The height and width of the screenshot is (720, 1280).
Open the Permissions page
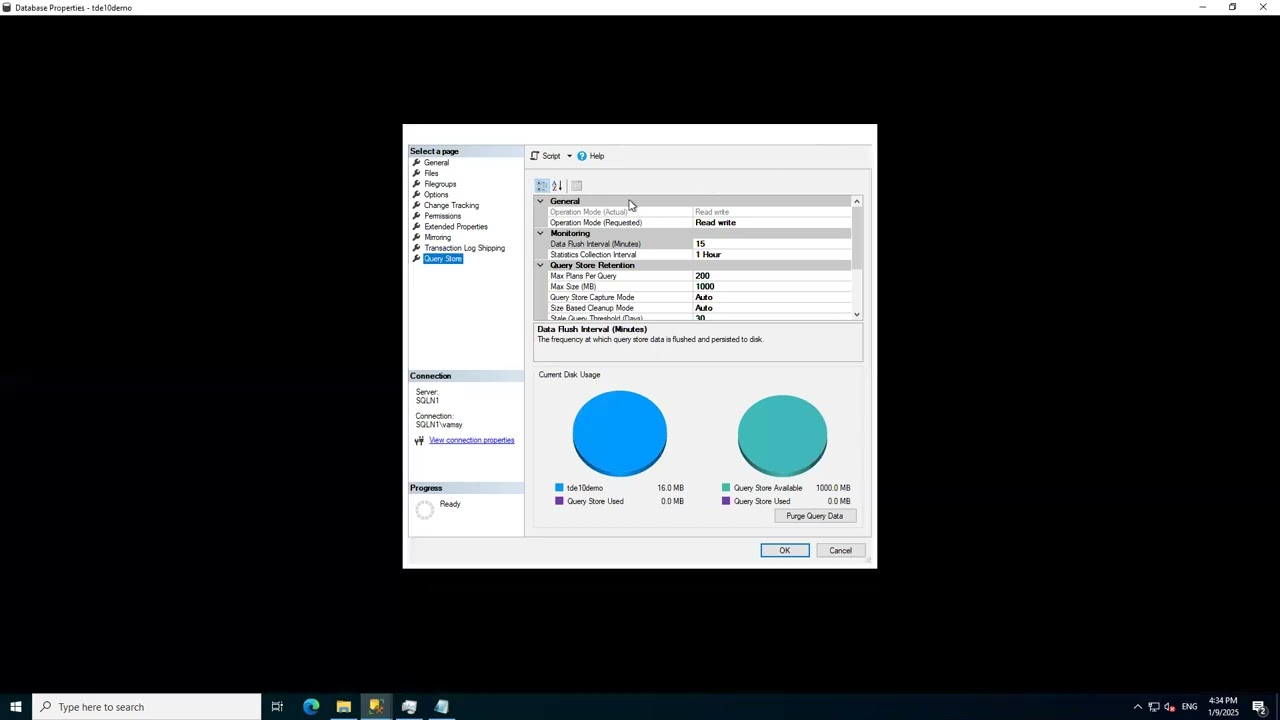442,216
